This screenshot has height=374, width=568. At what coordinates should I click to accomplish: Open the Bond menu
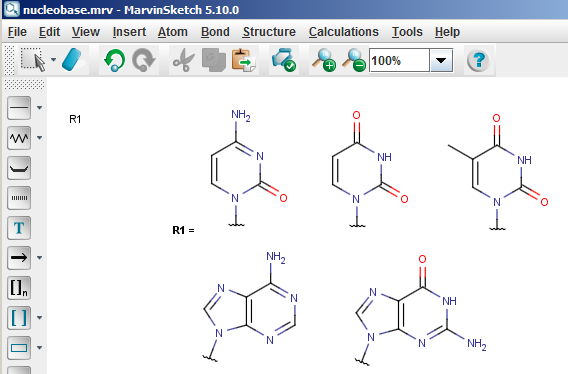(215, 32)
